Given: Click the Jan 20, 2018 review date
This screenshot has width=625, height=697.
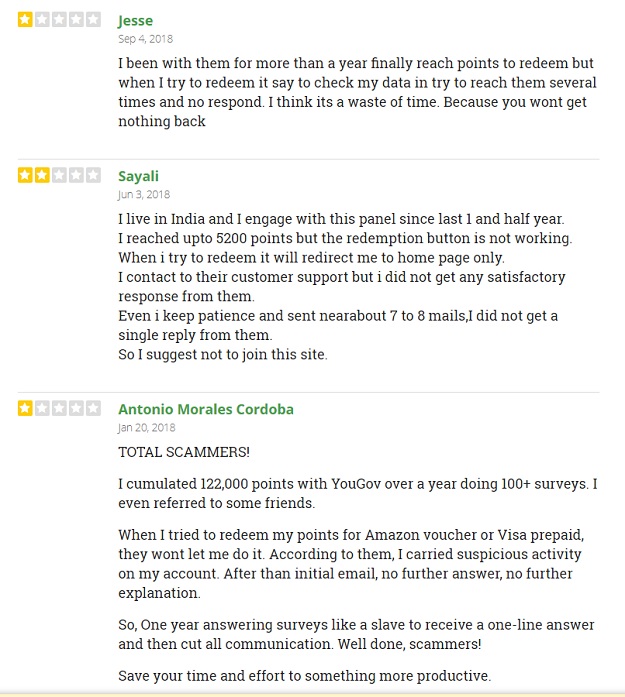Looking at the screenshot, I should tap(147, 428).
